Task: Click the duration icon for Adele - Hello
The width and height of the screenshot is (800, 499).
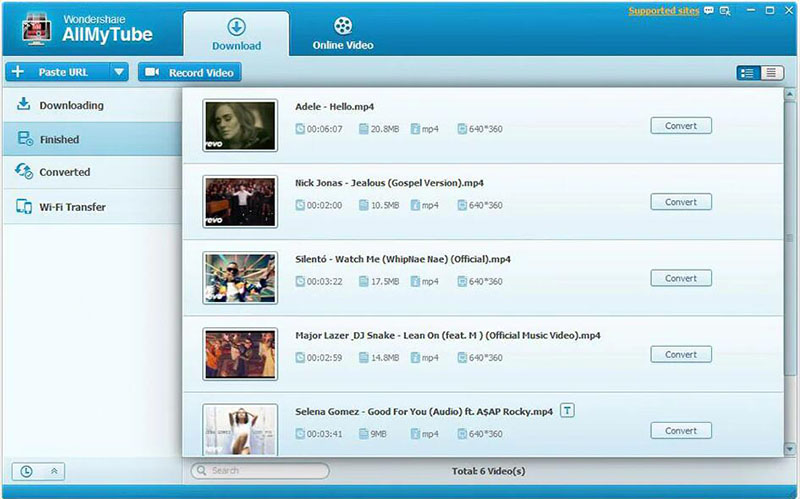Action: click(300, 129)
